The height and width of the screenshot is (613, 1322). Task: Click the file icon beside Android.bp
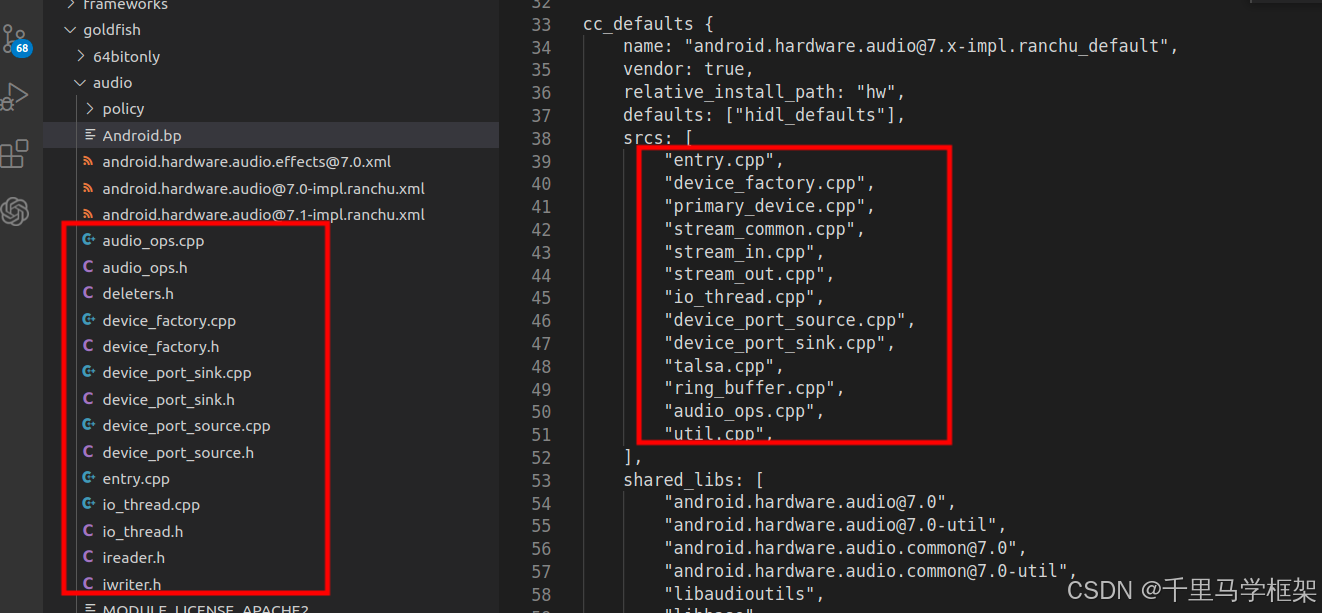click(90, 135)
